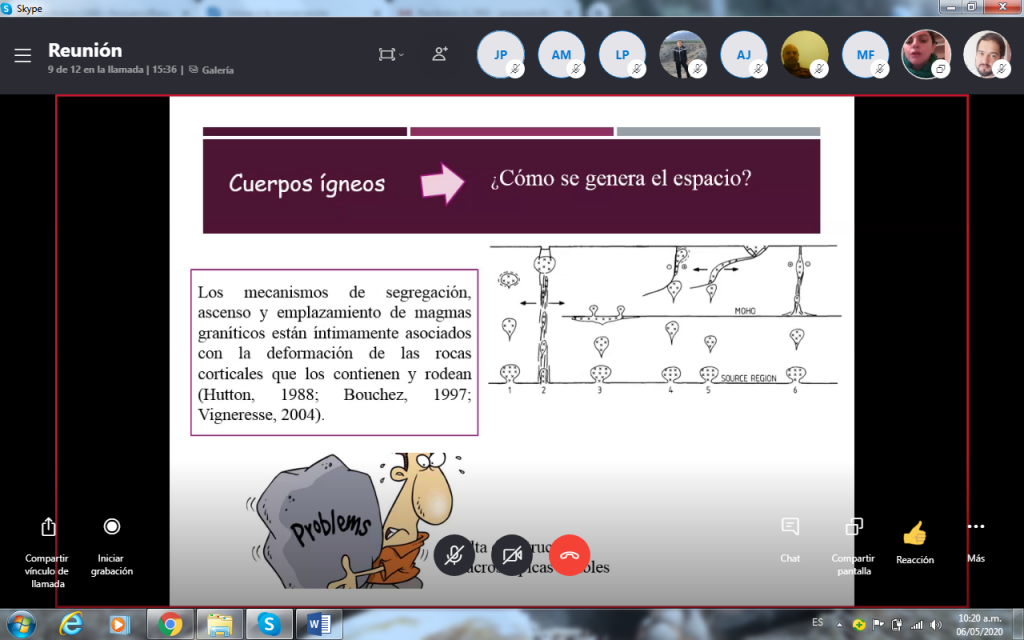Restore down the Skype window

pos(971,7)
